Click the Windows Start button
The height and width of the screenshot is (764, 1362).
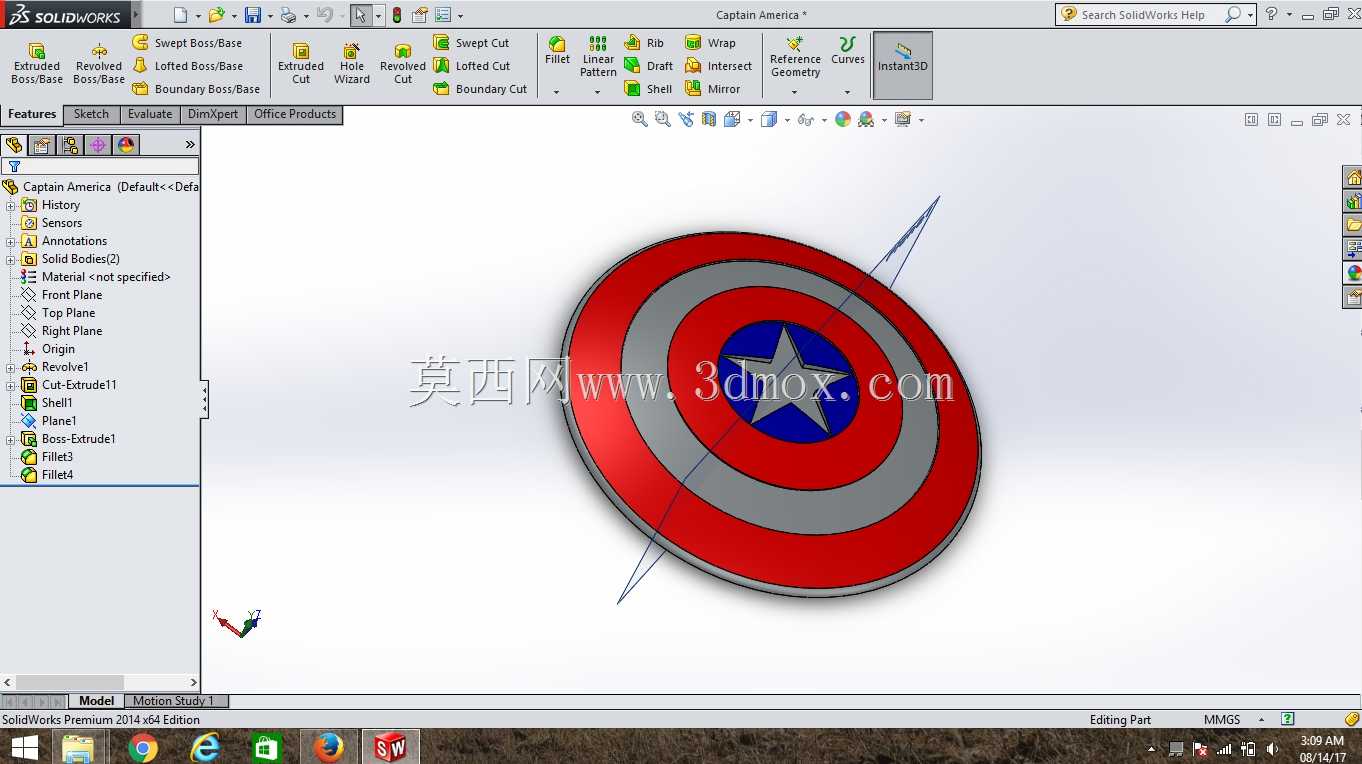pyautogui.click(x=24, y=747)
